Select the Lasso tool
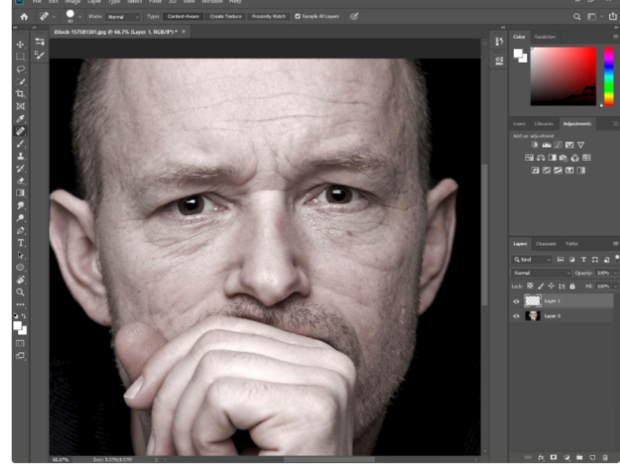The width and height of the screenshot is (620, 464). pos(21,69)
